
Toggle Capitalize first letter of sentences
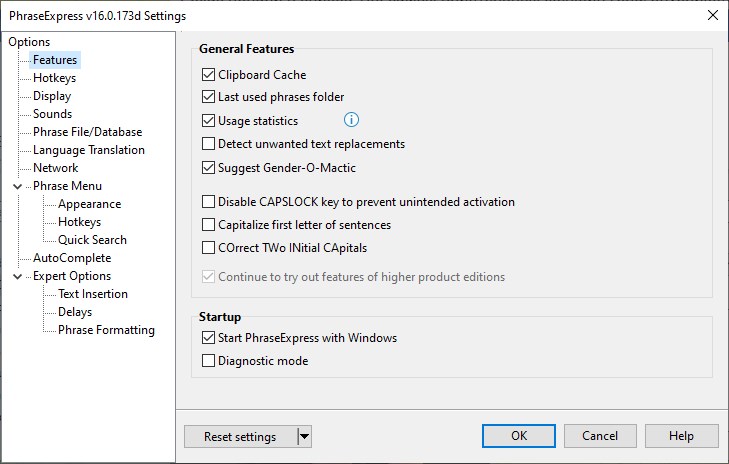click(x=209, y=225)
